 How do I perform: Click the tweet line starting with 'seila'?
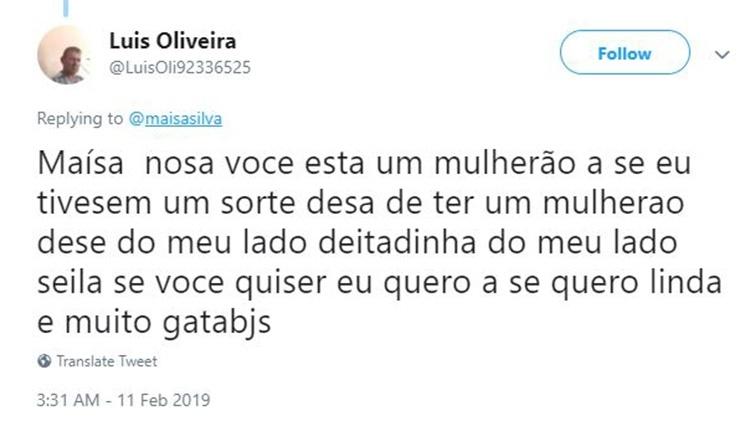[x=380, y=286]
